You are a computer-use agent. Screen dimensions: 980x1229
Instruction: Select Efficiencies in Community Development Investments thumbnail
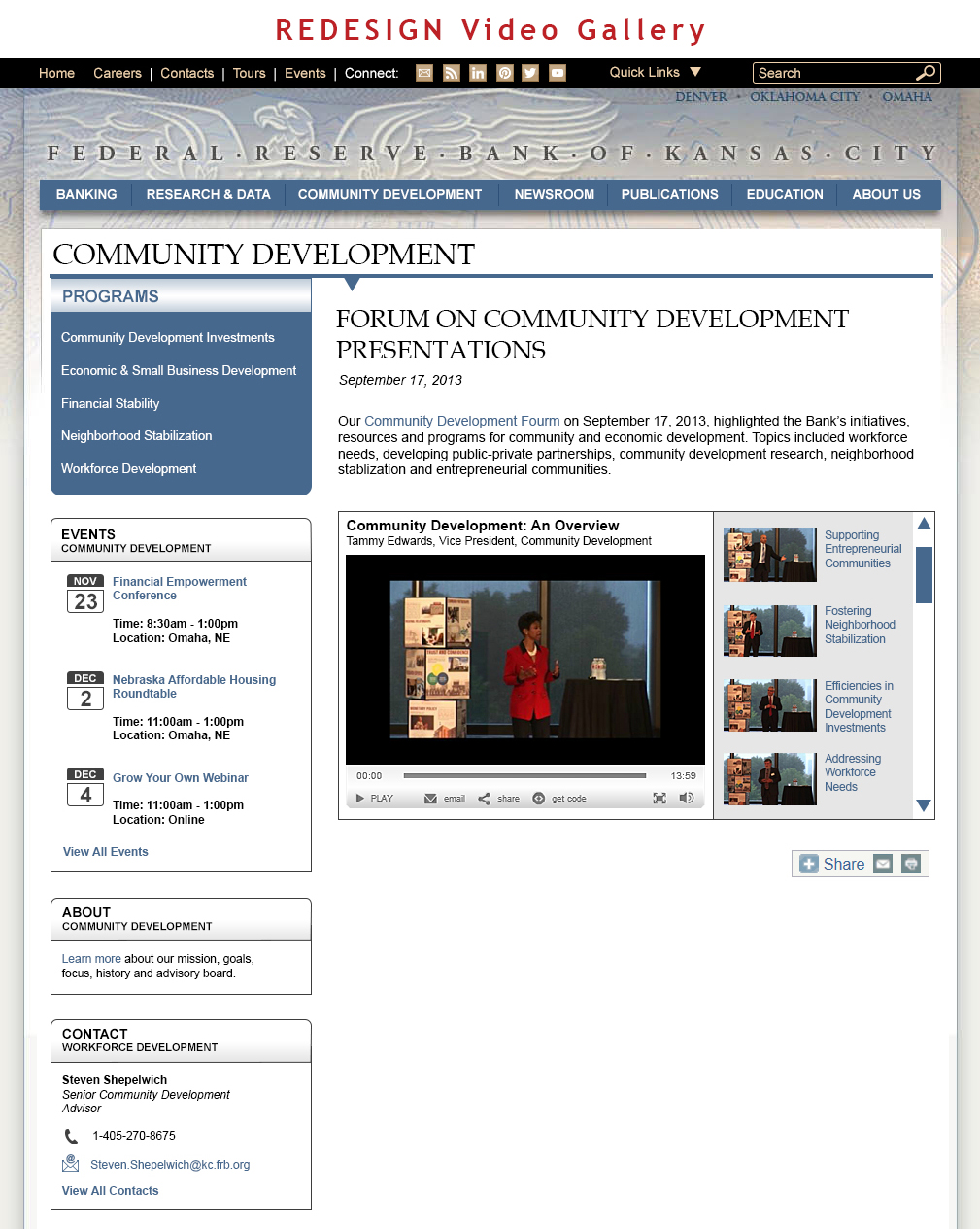[770, 705]
